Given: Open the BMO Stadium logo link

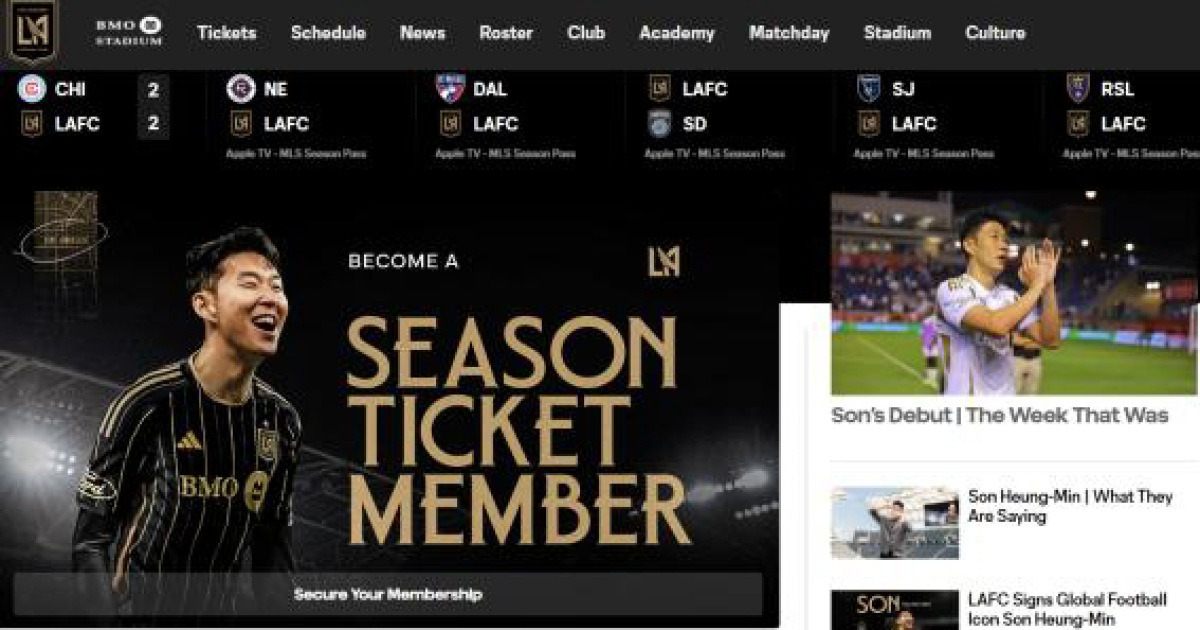Looking at the screenshot, I should coord(129,31).
